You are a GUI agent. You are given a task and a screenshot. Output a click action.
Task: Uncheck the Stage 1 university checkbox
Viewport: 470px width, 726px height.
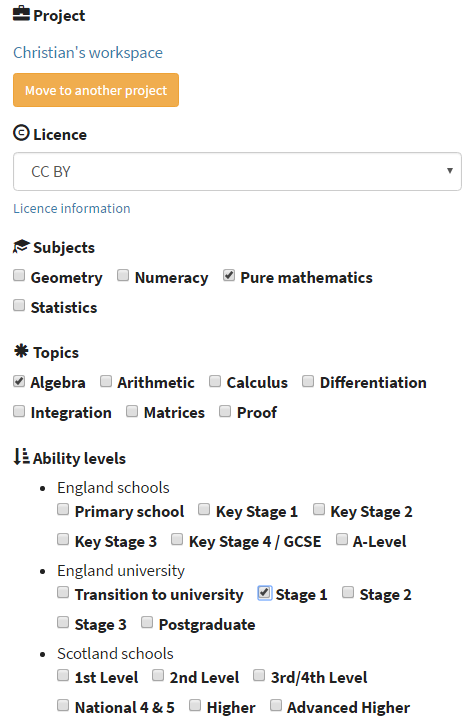point(264,593)
